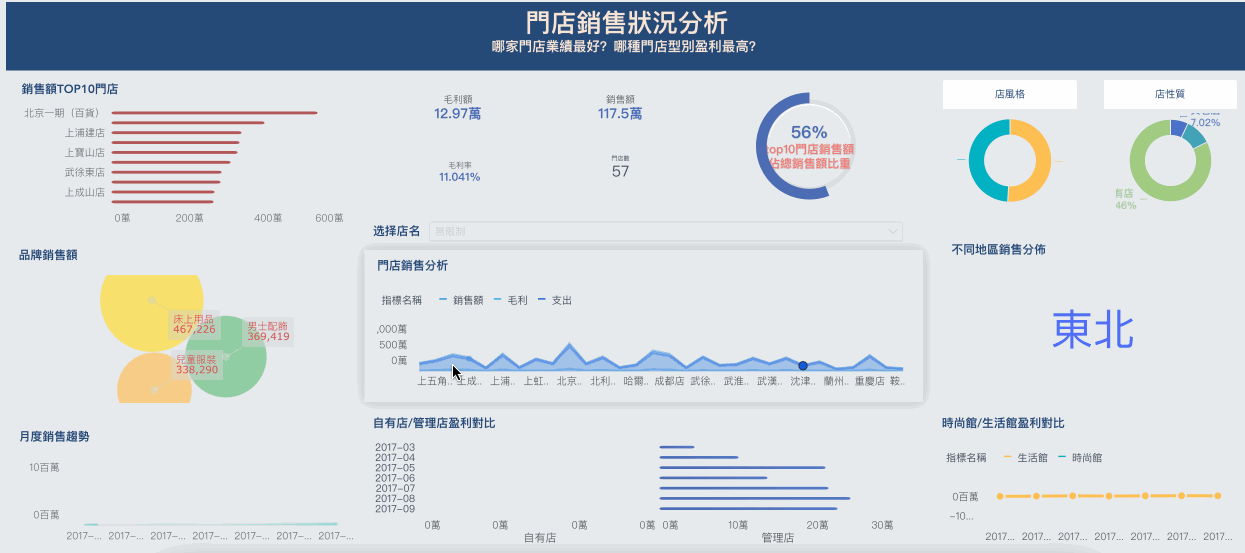Image resolution: width=1245 pixels, height=553 pixels.
Task: Click the 2017-03 short blue bar under 管理店
Action: 677,447
